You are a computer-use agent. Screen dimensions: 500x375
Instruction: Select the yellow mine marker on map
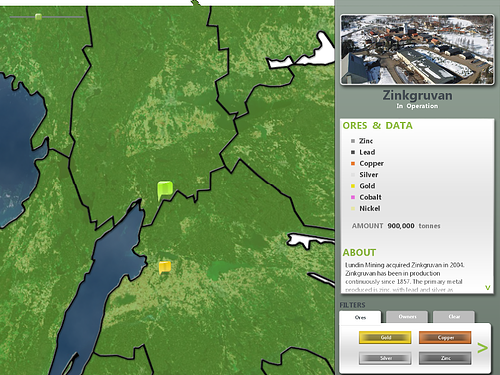[165, 267]
